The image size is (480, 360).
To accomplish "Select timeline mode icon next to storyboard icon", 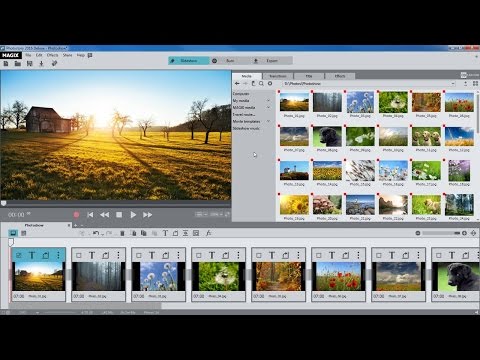I will tap(24, 233).
